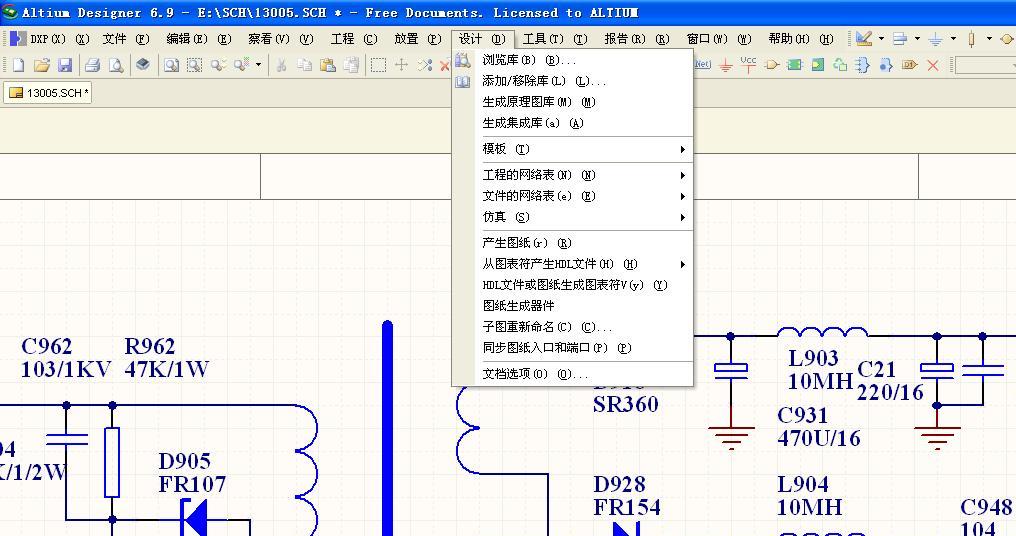Open the 工程 (C) menu
Screen dimensions: 1016x536
[354, 39]
